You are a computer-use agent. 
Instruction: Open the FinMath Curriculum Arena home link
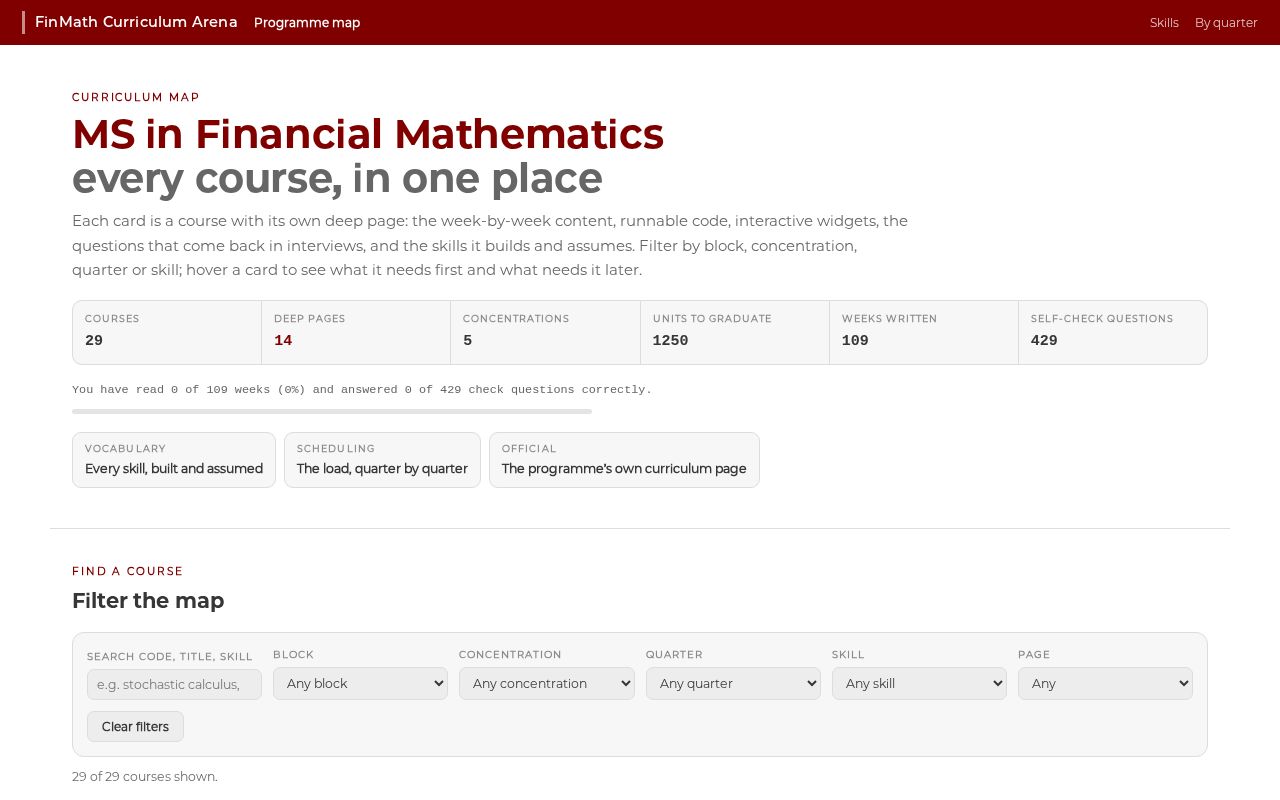point(136,22)
